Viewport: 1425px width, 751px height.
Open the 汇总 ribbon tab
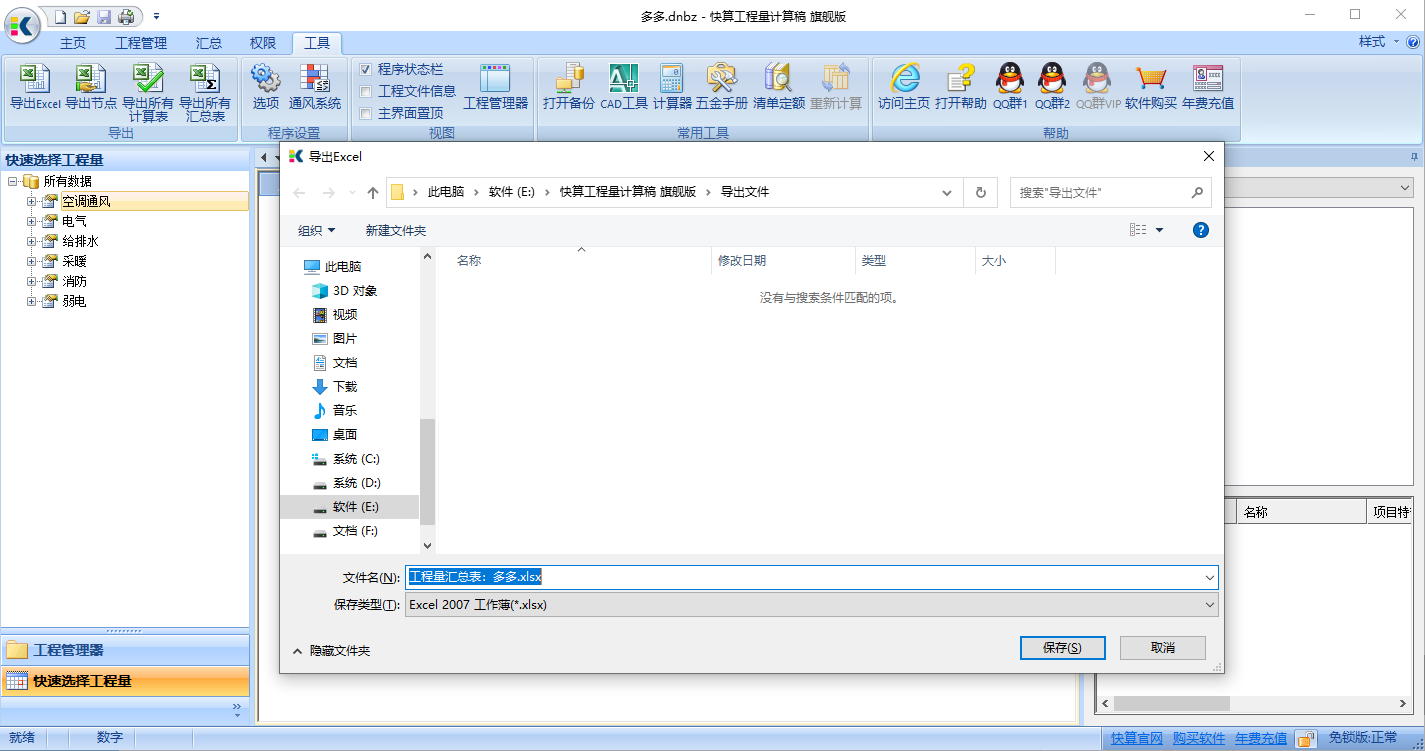(x=208, y=43)
